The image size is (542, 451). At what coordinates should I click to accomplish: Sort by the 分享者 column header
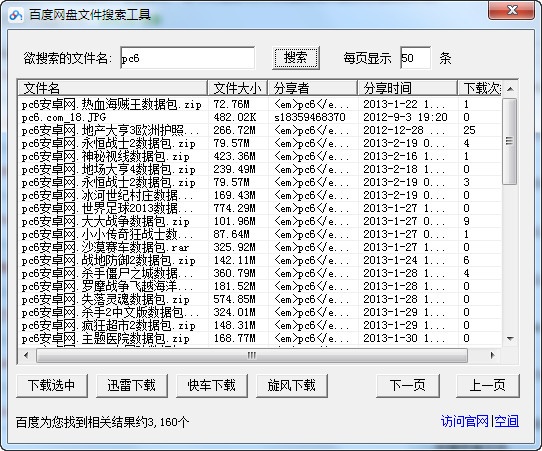click(312, 88)
